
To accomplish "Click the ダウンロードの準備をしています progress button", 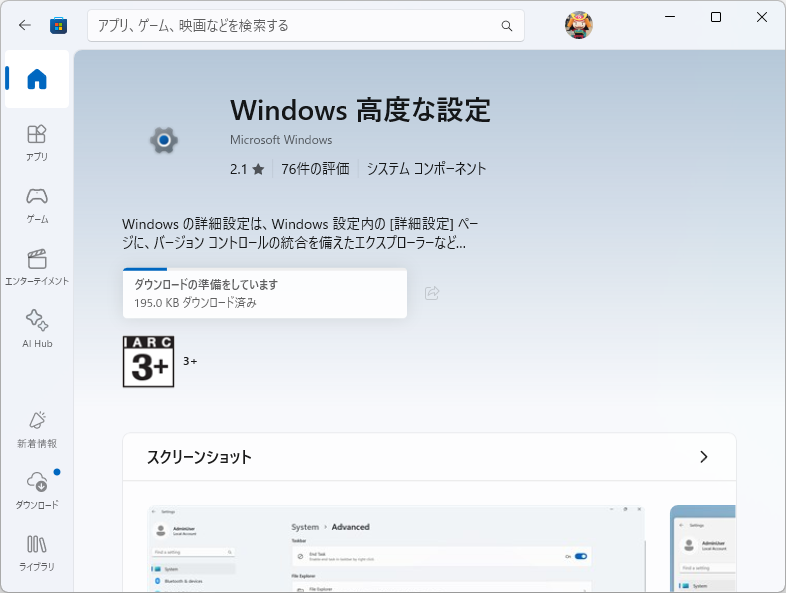I will coord(265,293).
